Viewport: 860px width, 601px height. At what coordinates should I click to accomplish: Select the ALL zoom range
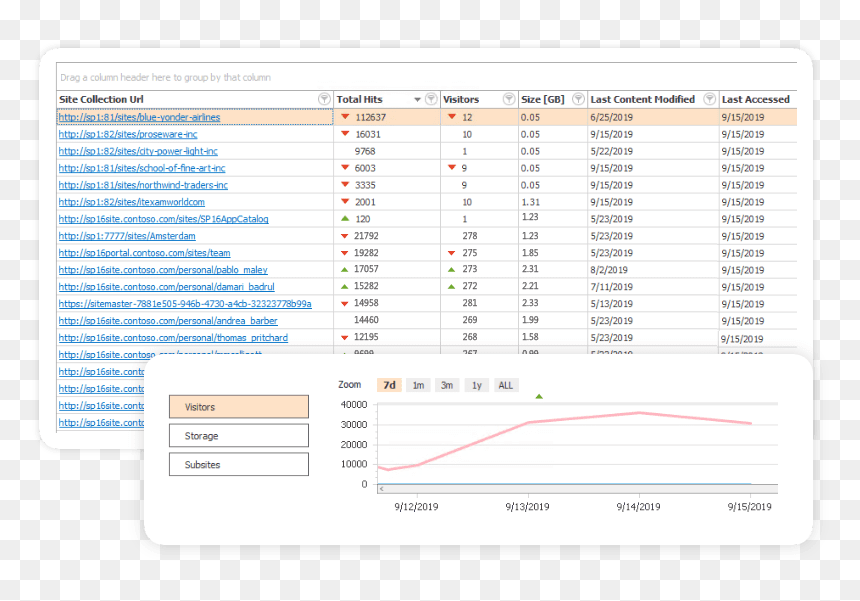click(506, 385)
